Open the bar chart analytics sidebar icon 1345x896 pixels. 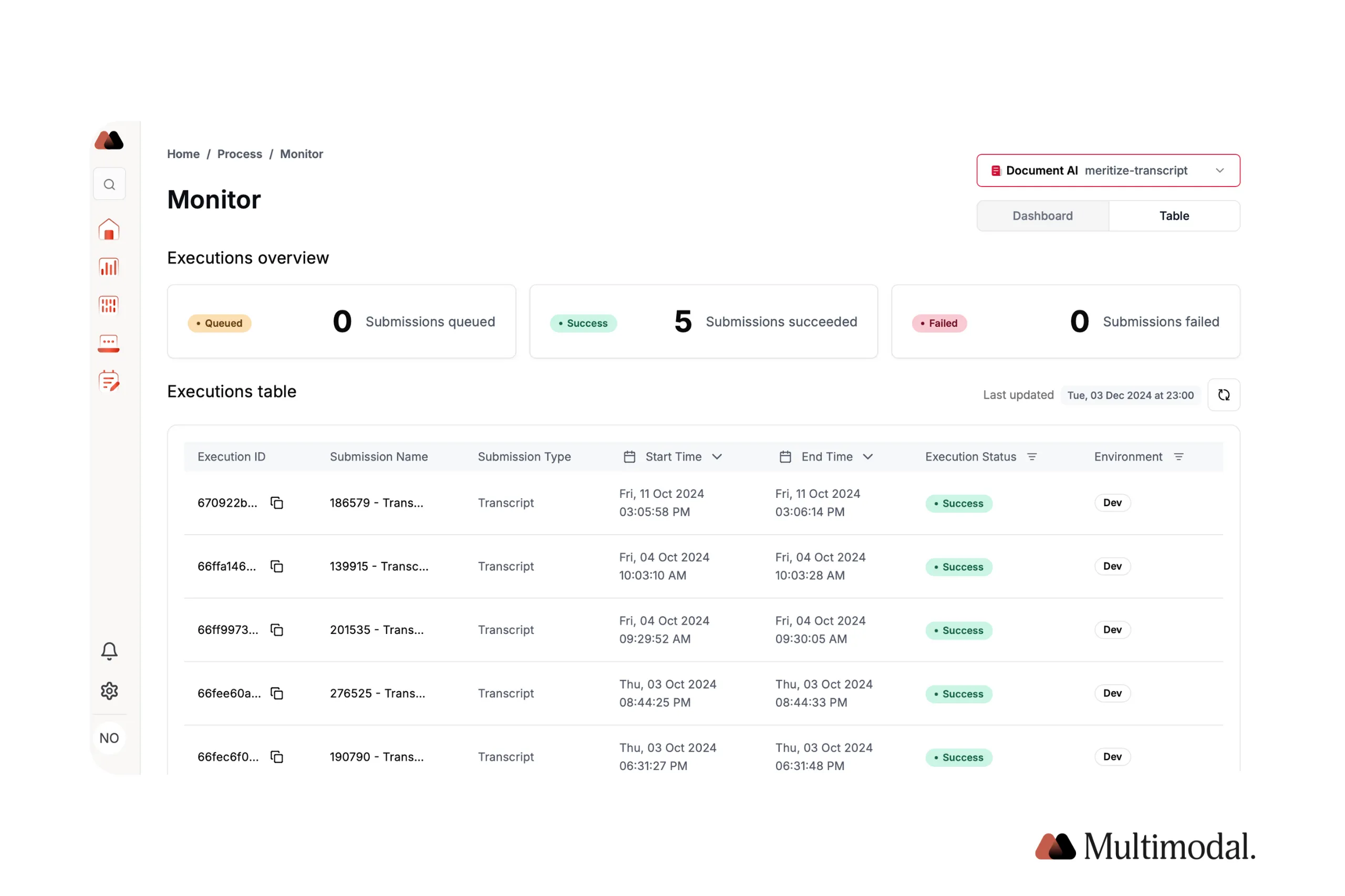point(109,267)
